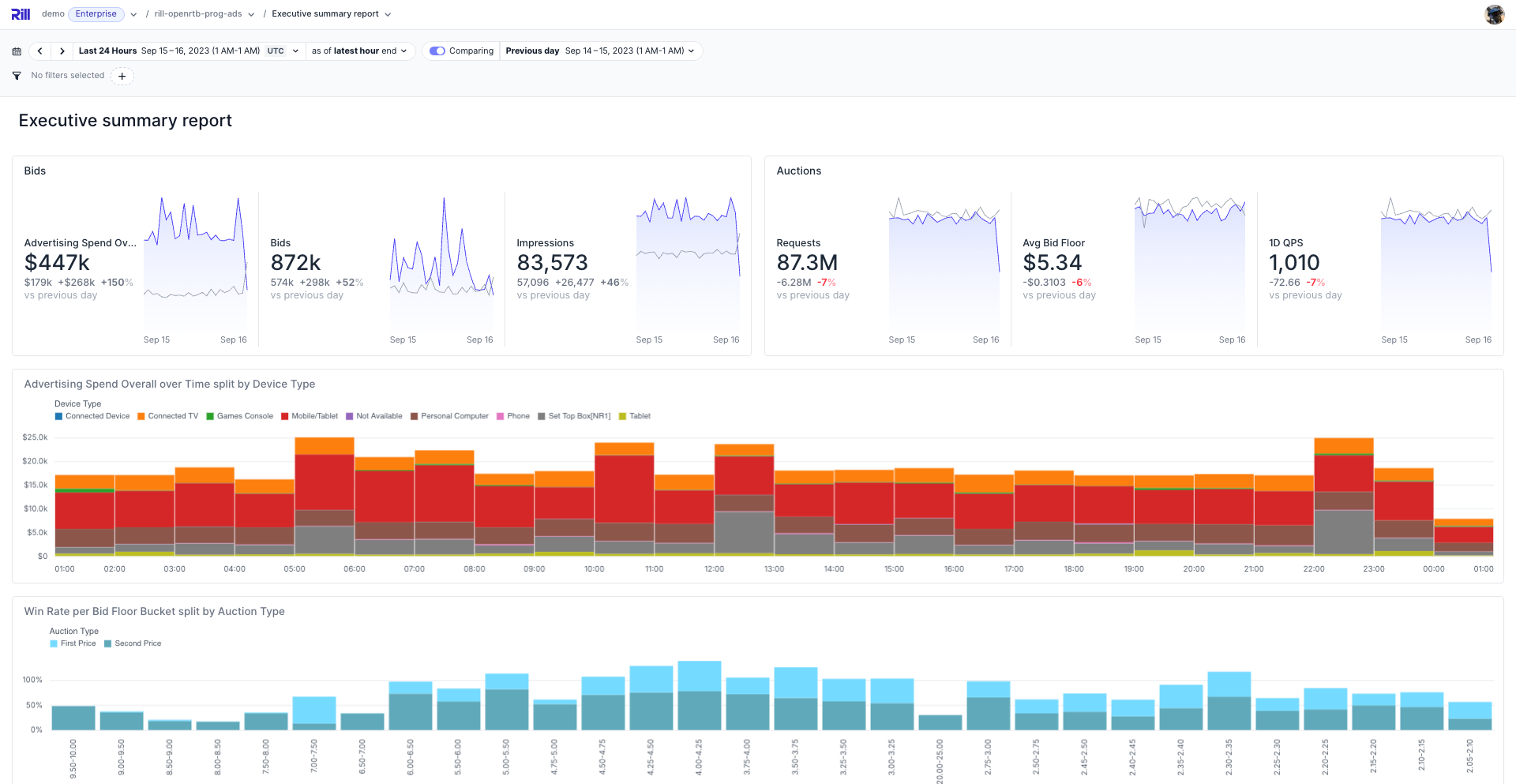Image resolution: width=1516 pixels, height=784 pixels.
Task: Click the UTC timezone label
Action: 275,51
